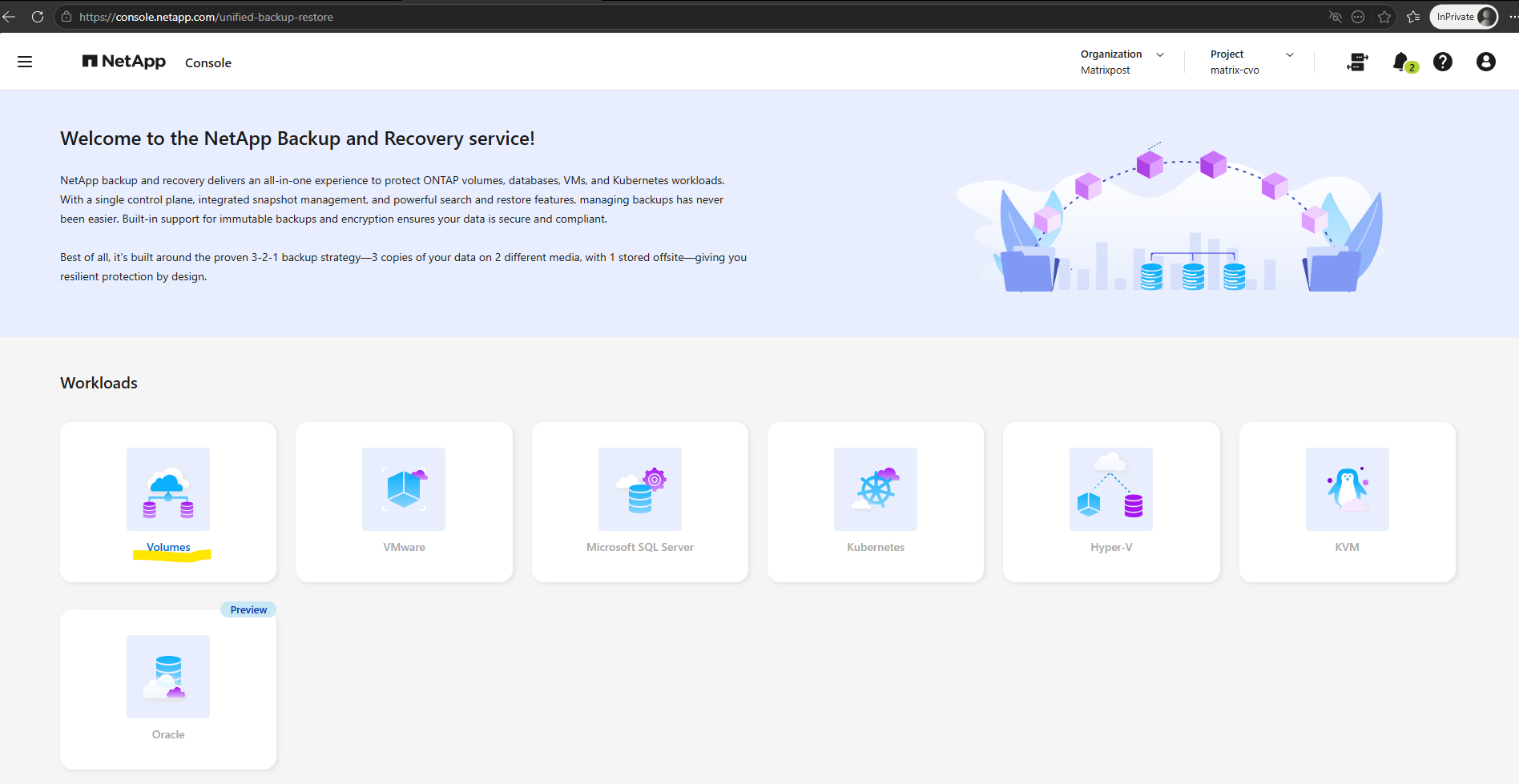
Task: Reload the page with browser refresh icon
Action: coord(38,17)
